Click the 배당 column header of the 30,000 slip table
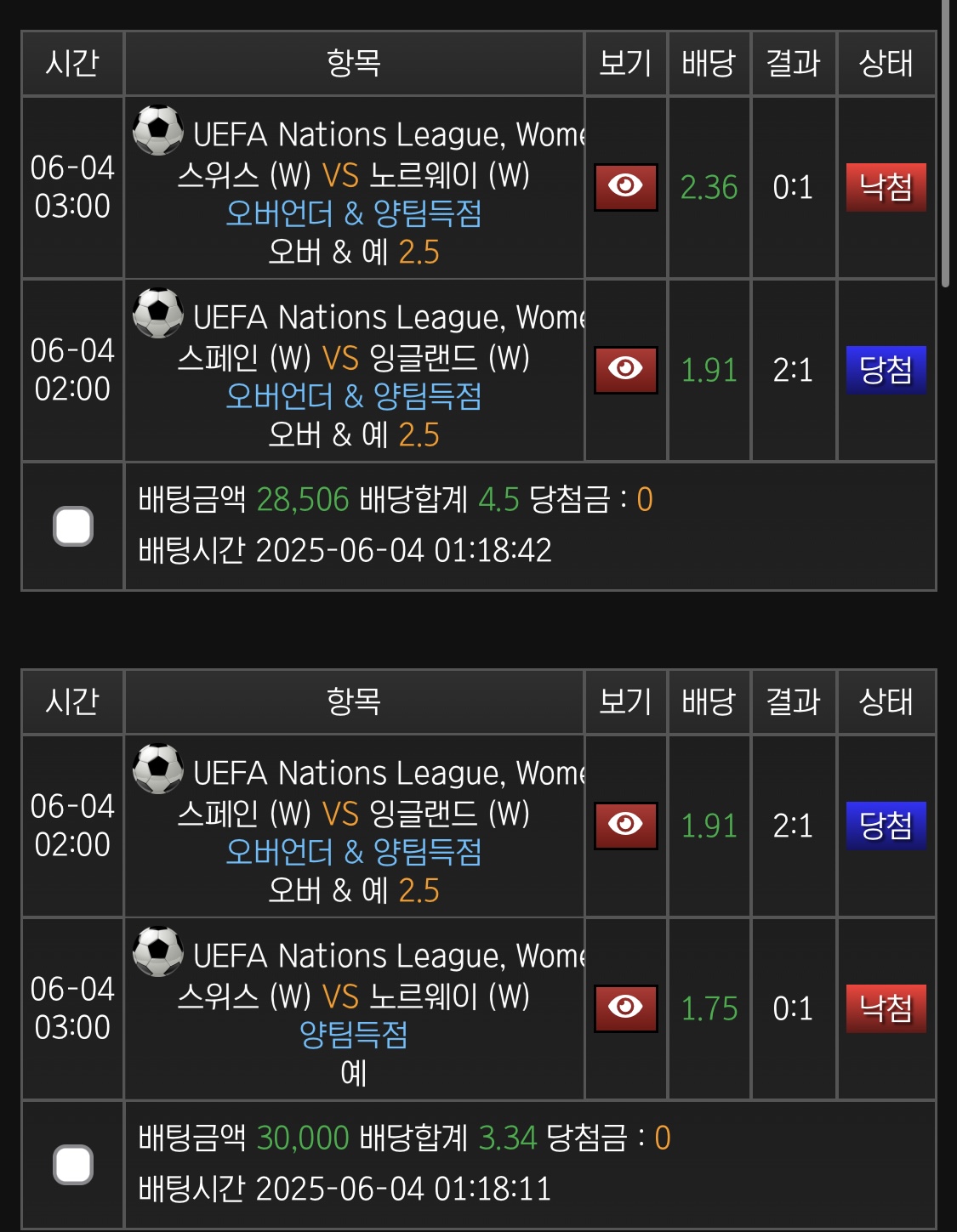Image resolution: width=957 pixels, height=1232 pixels. click(x=709, y=702)
